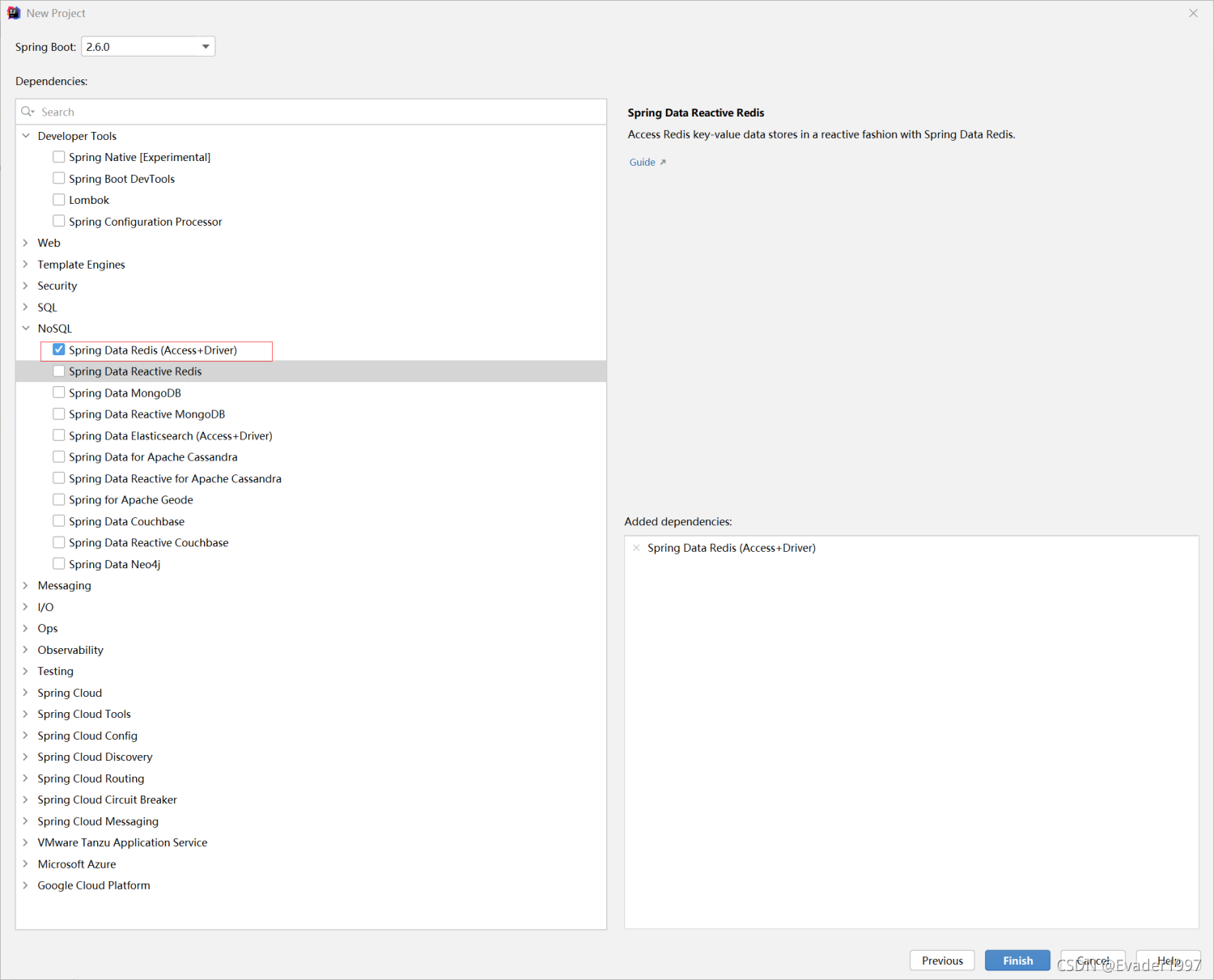Click Finish to create project

1017,961
